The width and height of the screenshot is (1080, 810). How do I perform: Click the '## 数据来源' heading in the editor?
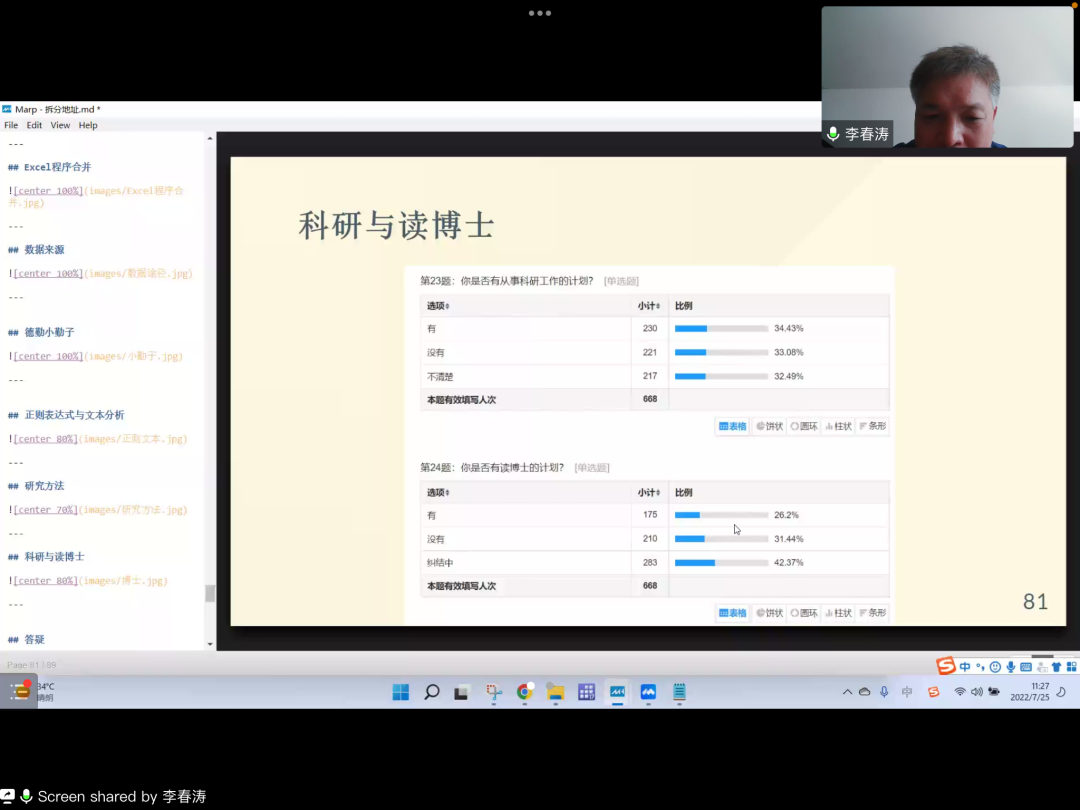[x=36, y=250]
